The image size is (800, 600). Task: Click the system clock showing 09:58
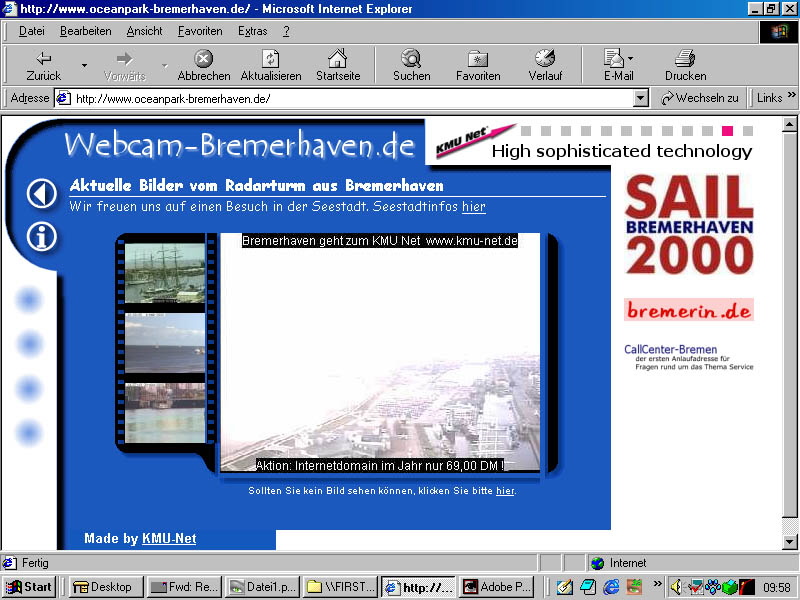coord(777,587)
